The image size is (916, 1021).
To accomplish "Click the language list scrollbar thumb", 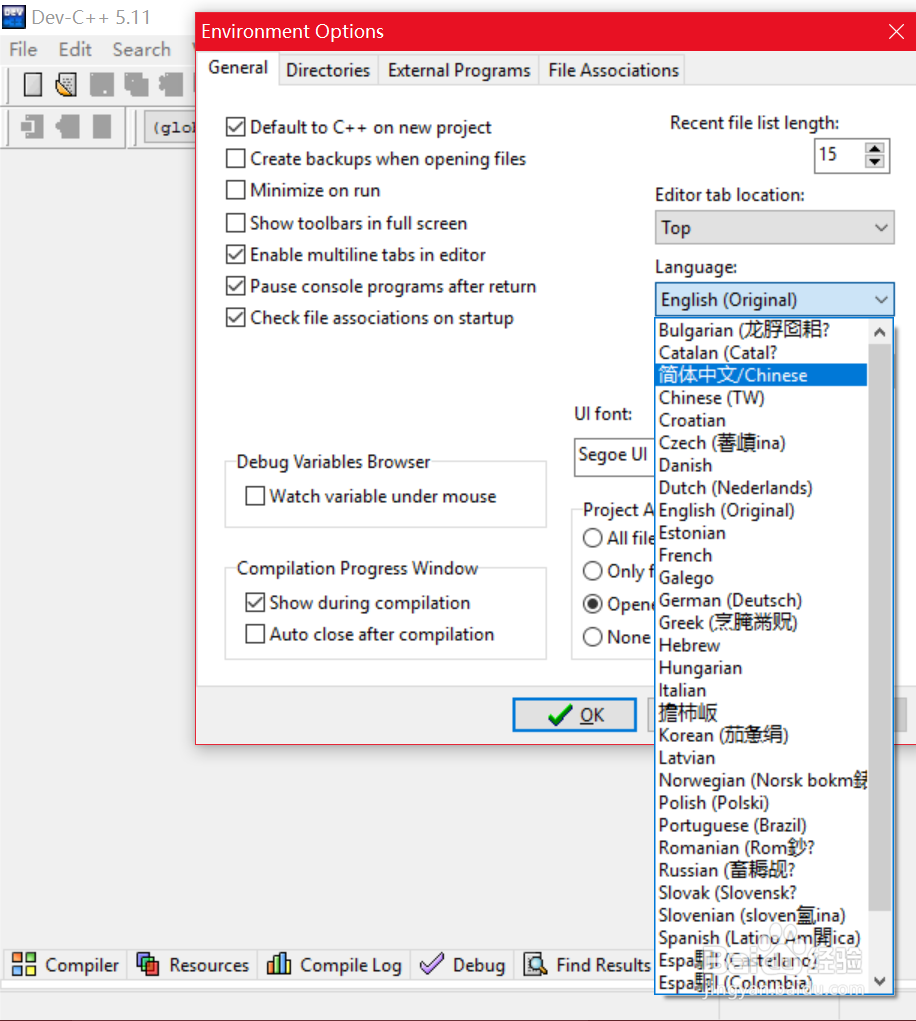I will (x=880, y=626).
